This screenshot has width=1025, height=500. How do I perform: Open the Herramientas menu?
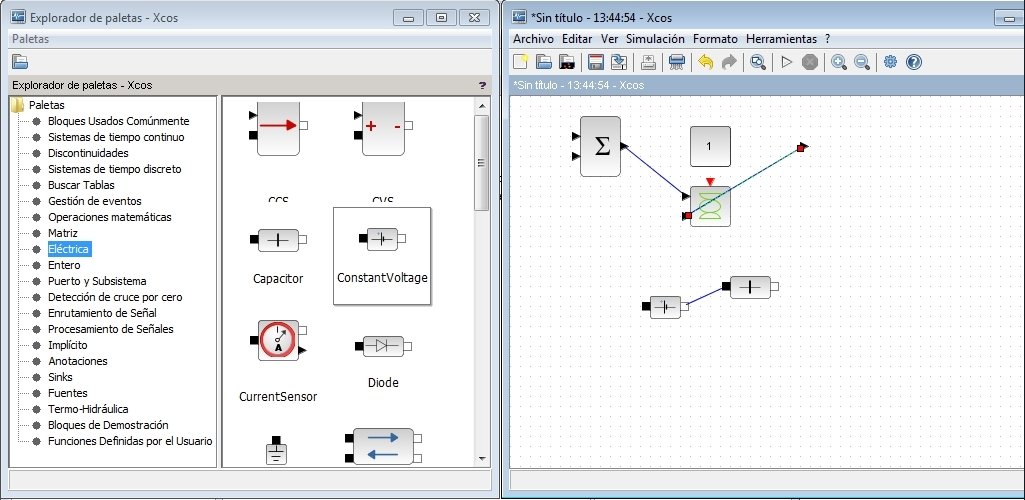coord(781,39)
